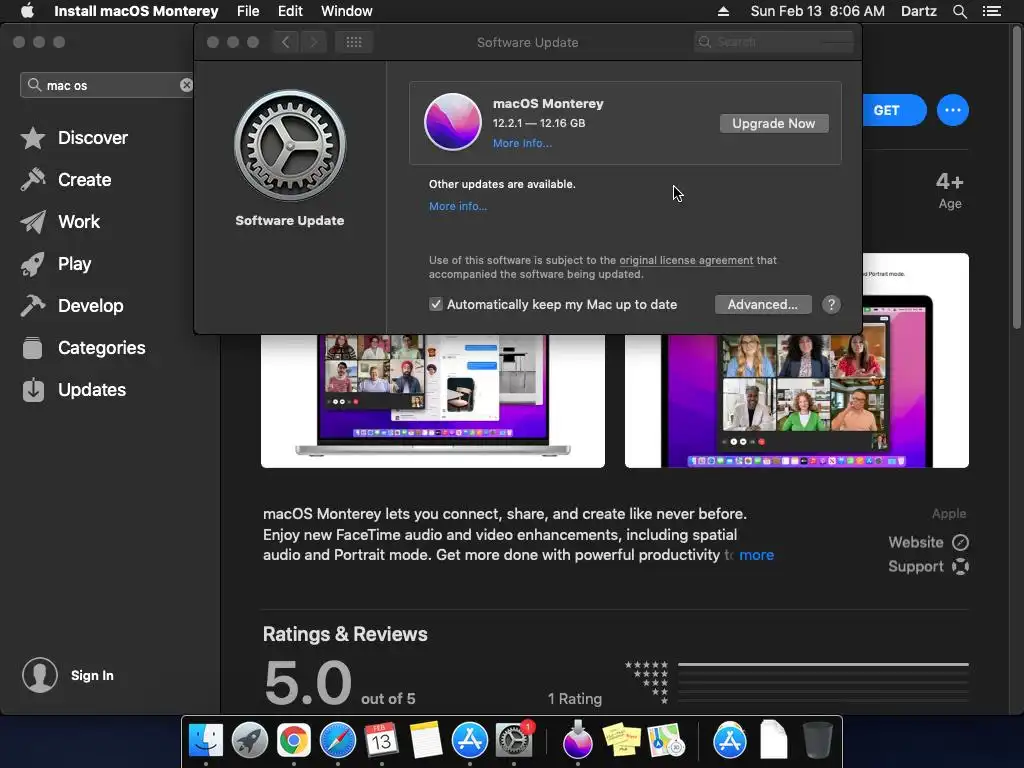Screen dimensions: 1024x768
Task: Select Updates in App Store sidebar
Action: tap(73, 390)
